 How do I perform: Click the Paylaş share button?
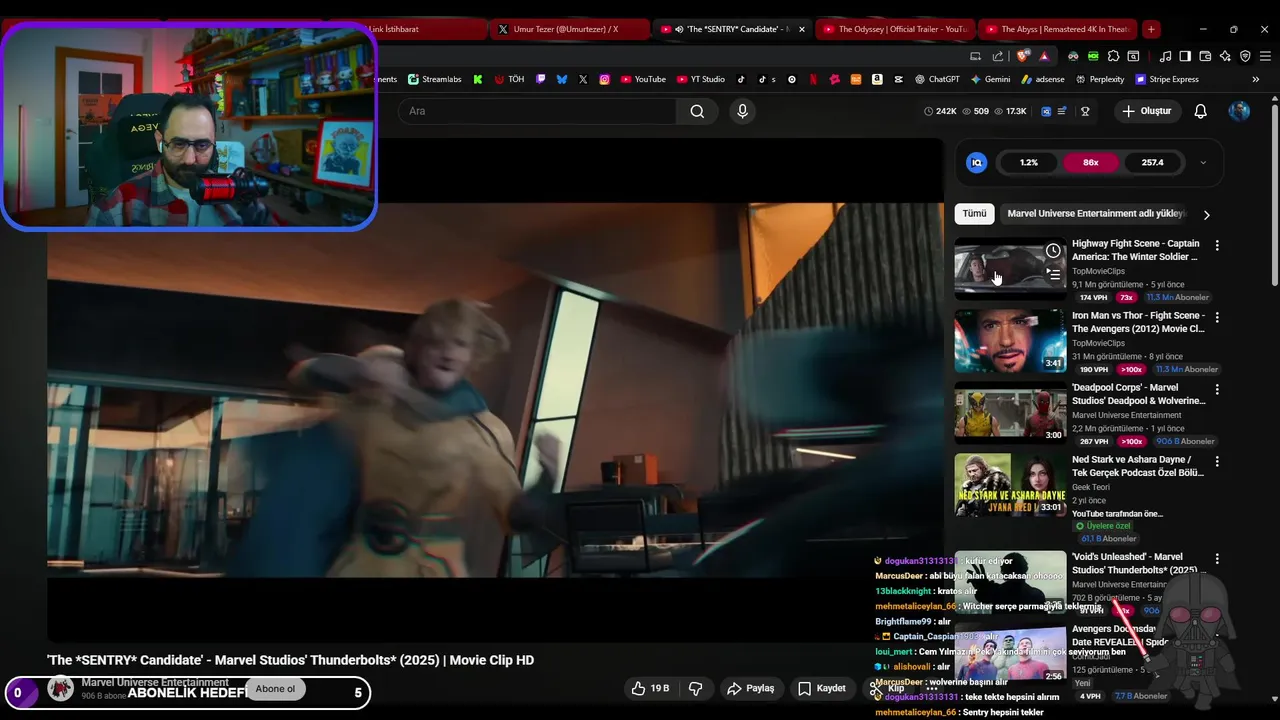pos(751,688)
